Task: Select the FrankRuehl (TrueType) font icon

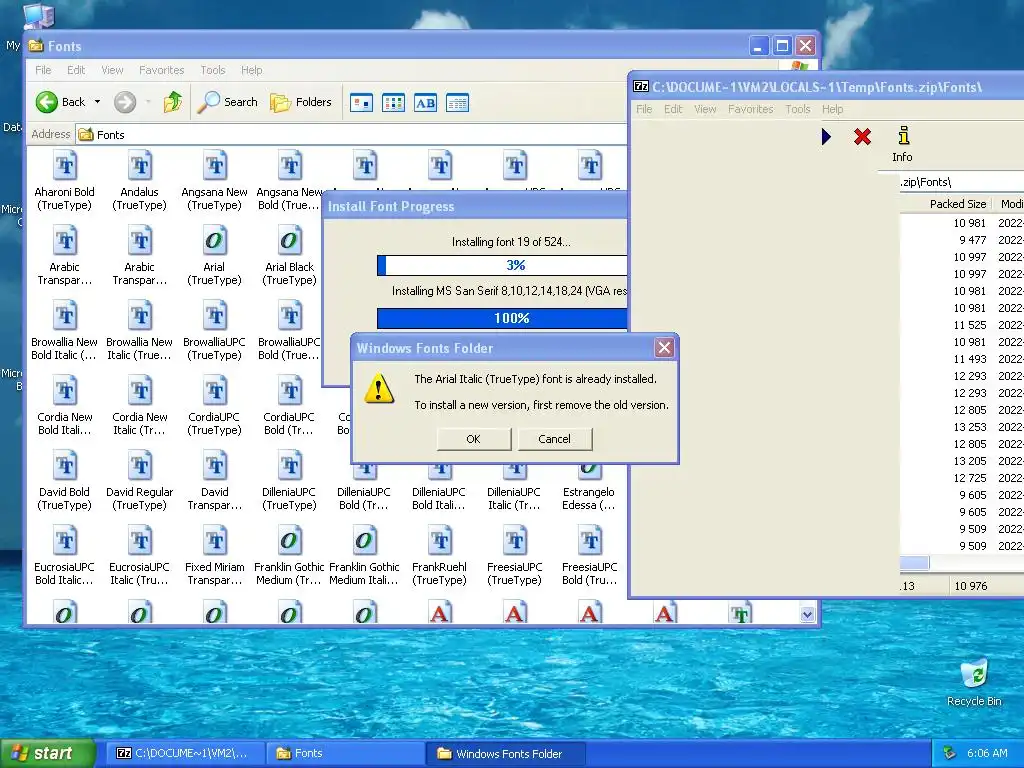Action: pos(440,555)
